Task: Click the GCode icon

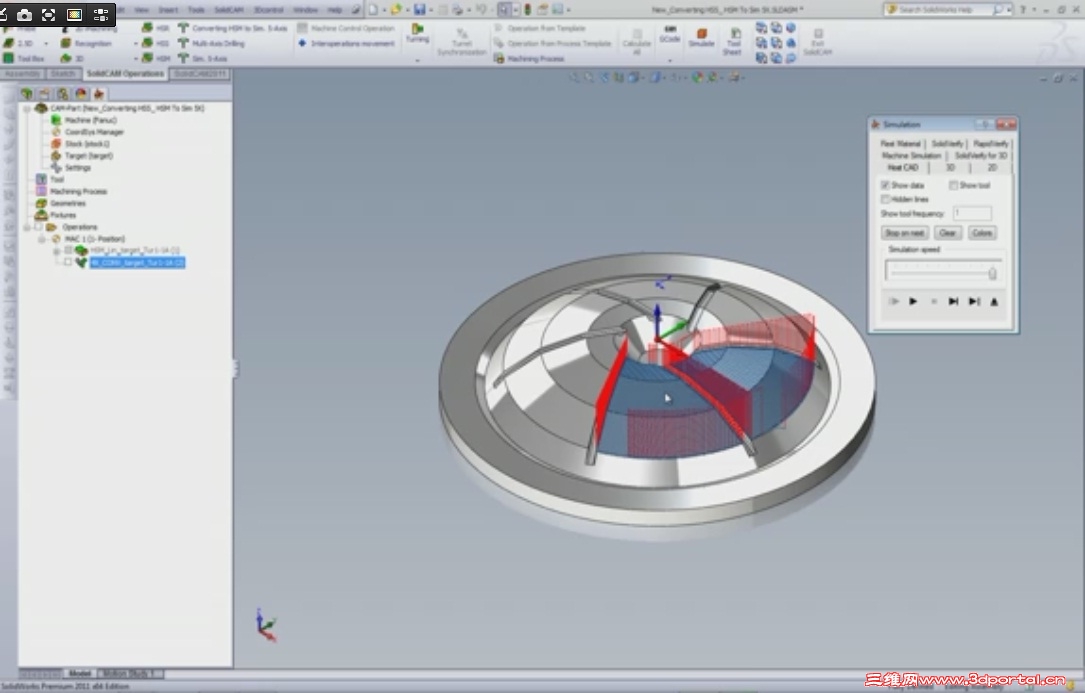Action: pyautogui.click(x=670, y=34)
